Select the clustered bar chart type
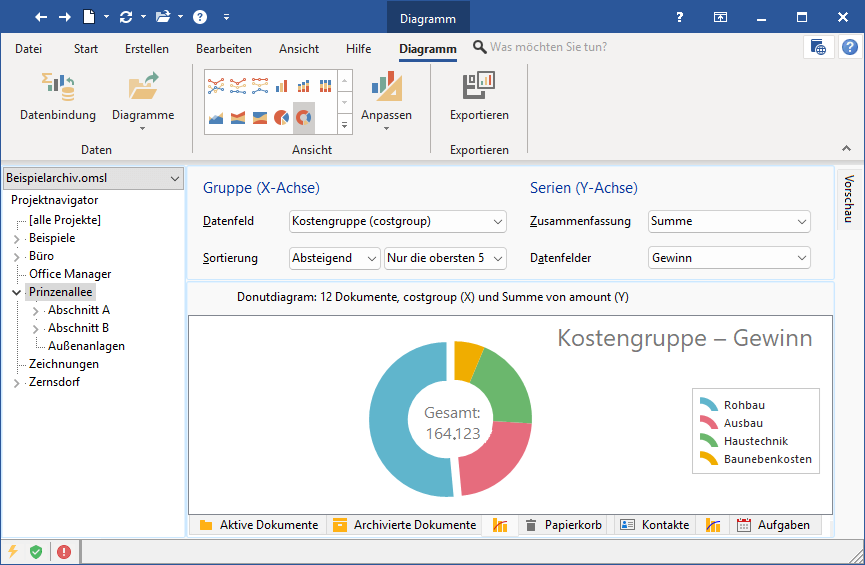865x565 pixels. coord(282,86)
